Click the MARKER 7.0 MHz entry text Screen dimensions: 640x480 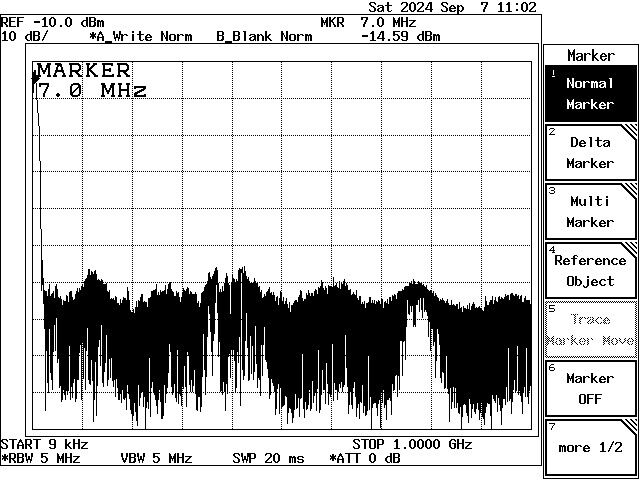(x=91, y=80)
